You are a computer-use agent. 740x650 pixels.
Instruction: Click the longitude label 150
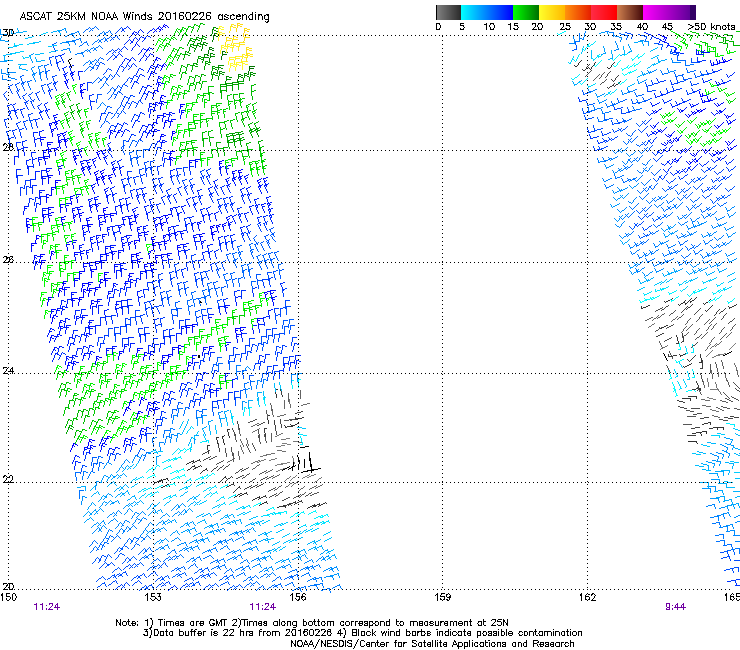point(8,597)
